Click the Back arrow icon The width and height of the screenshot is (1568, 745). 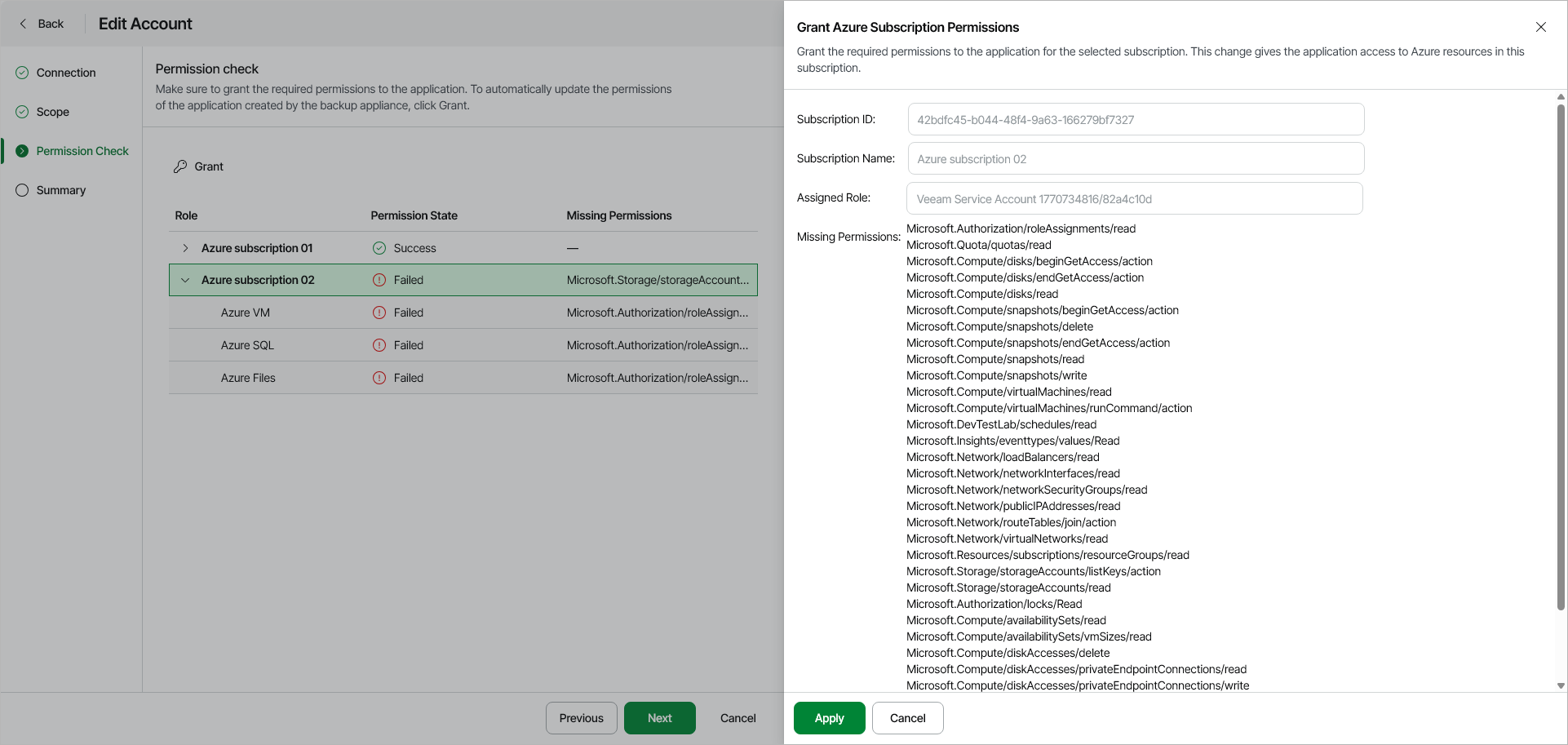point(23,24)
